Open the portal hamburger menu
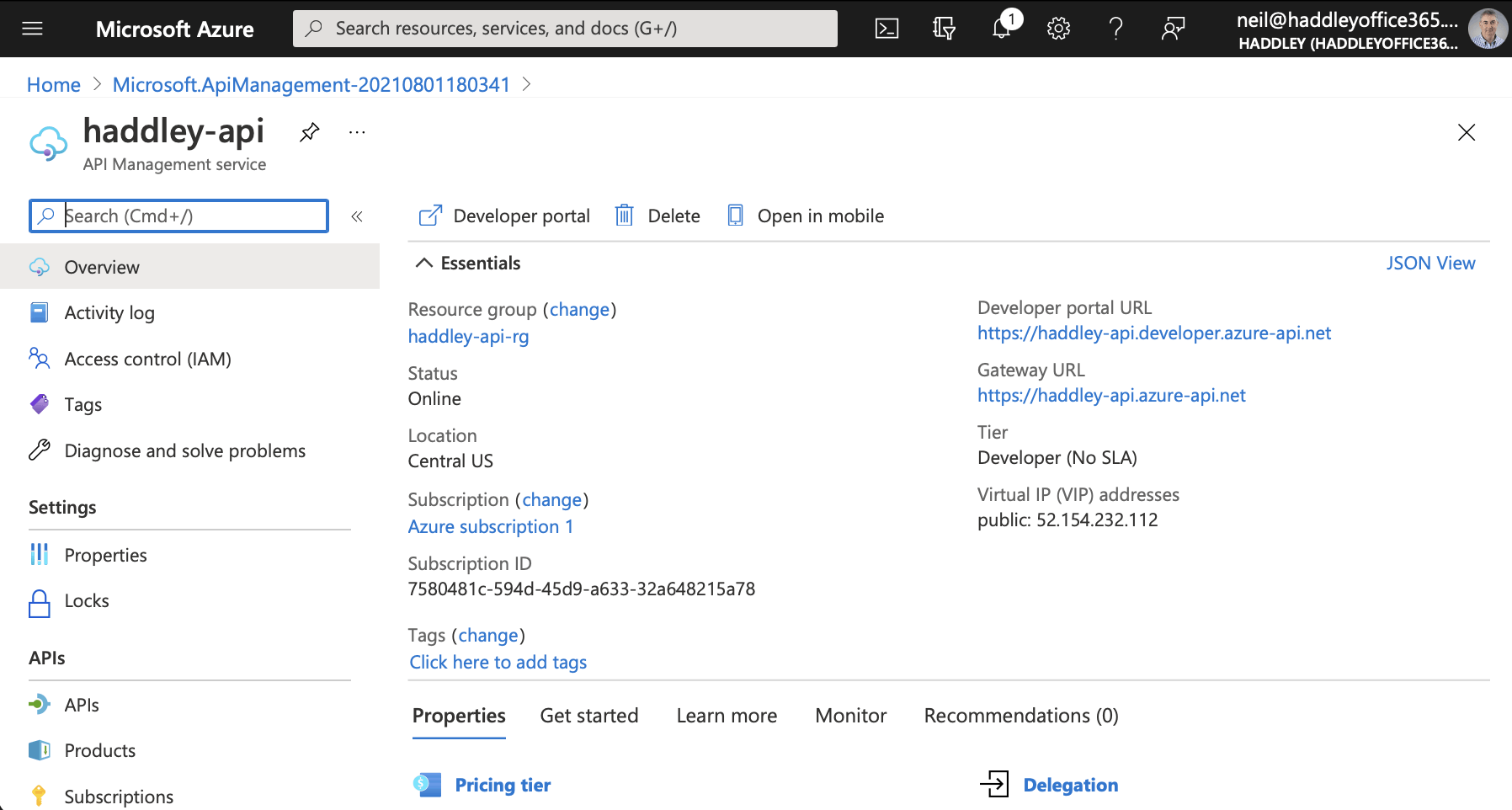 (33, 29)
